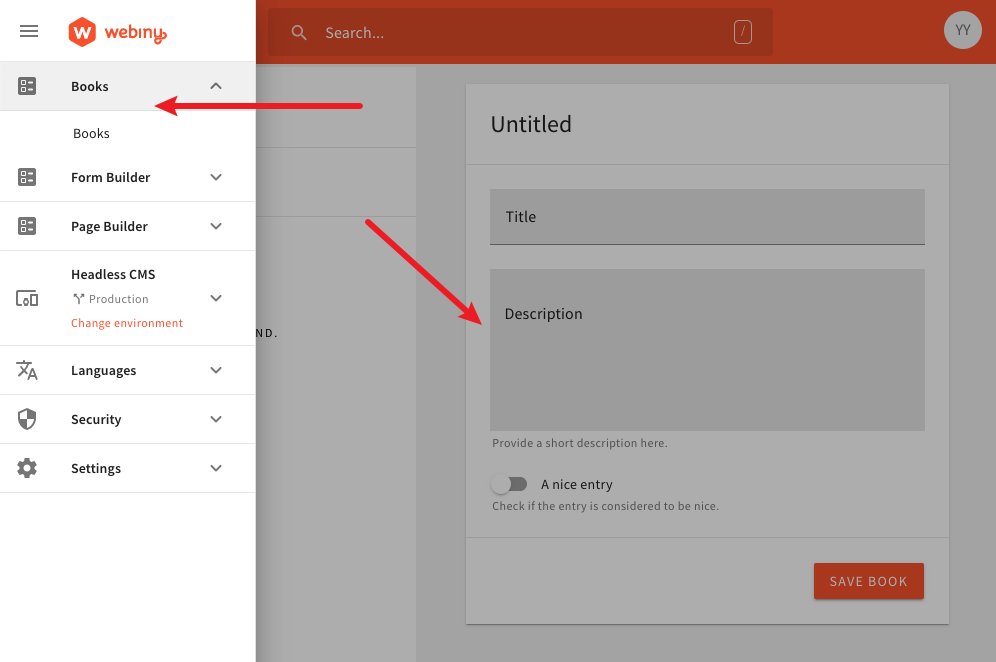Click the Form Builder icon
This screenshot has width=996, height=662.
coord(27,177)
